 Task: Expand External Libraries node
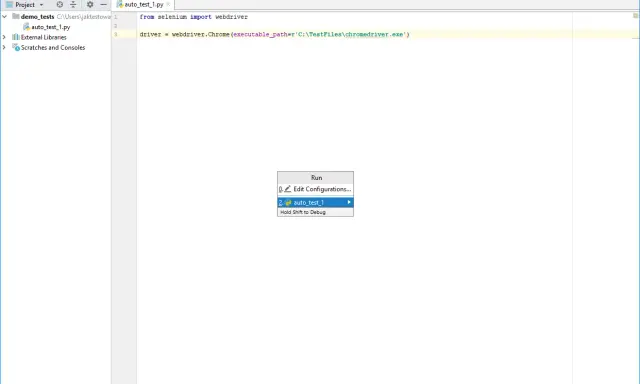(4, 37)
